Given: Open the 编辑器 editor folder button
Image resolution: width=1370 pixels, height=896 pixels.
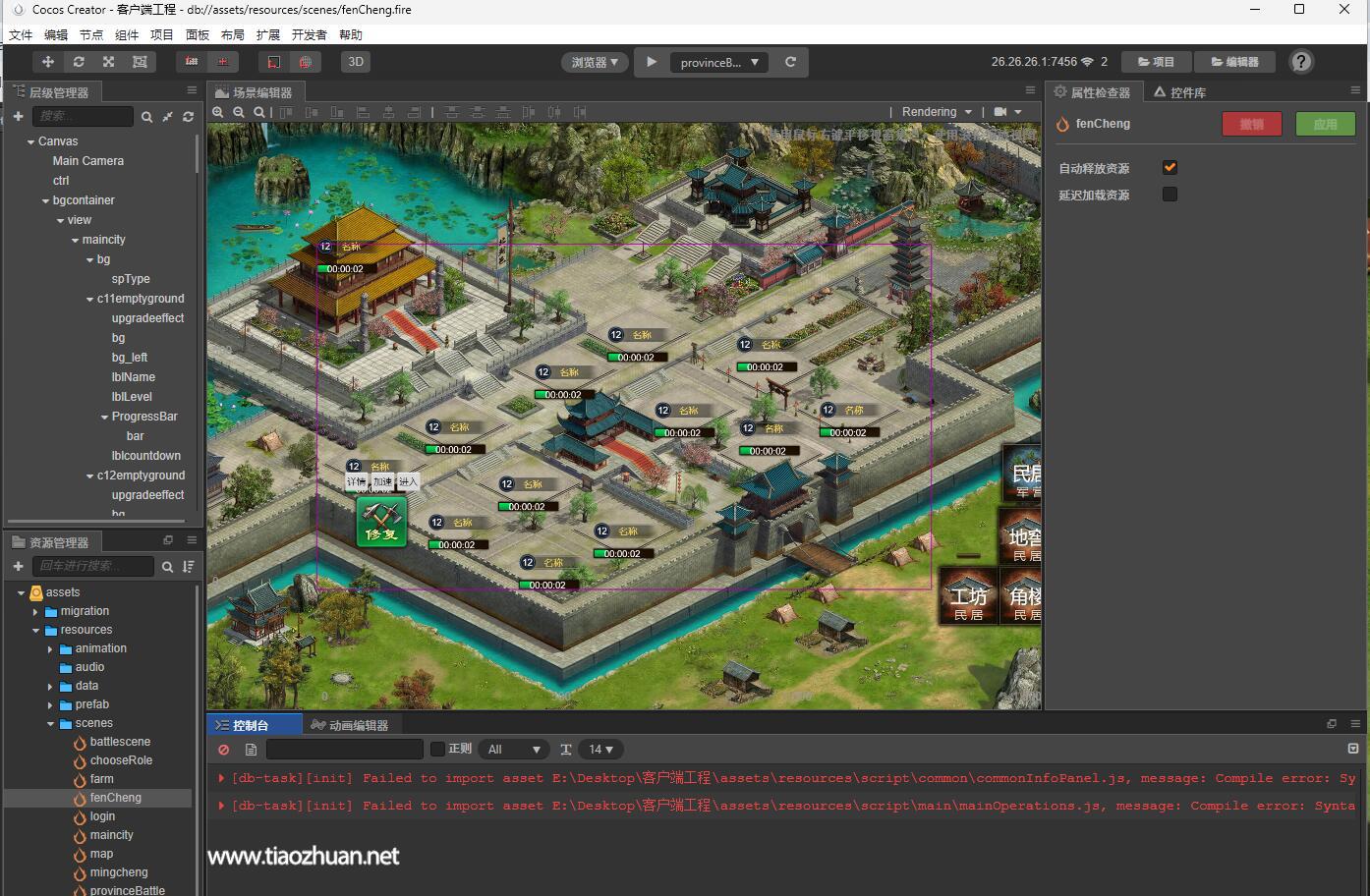Looking at the screenshot, I should [x=1234, y=62].
